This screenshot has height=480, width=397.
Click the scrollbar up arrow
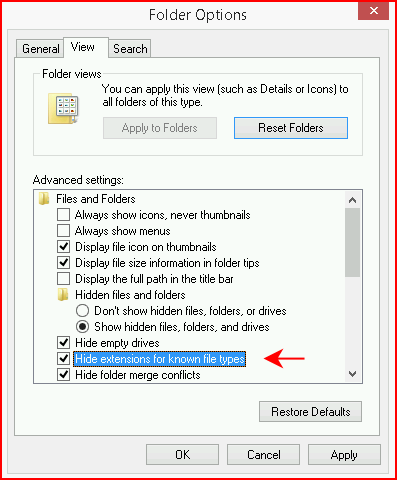pyautogui.click(x=352, y=200)
